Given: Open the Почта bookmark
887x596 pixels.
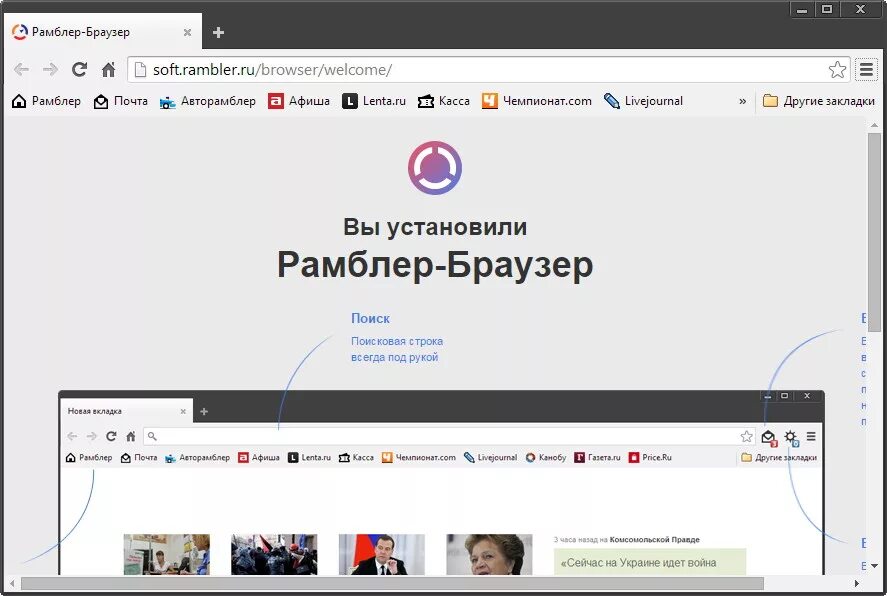Looking at the screenshot, I should (120, 101).
